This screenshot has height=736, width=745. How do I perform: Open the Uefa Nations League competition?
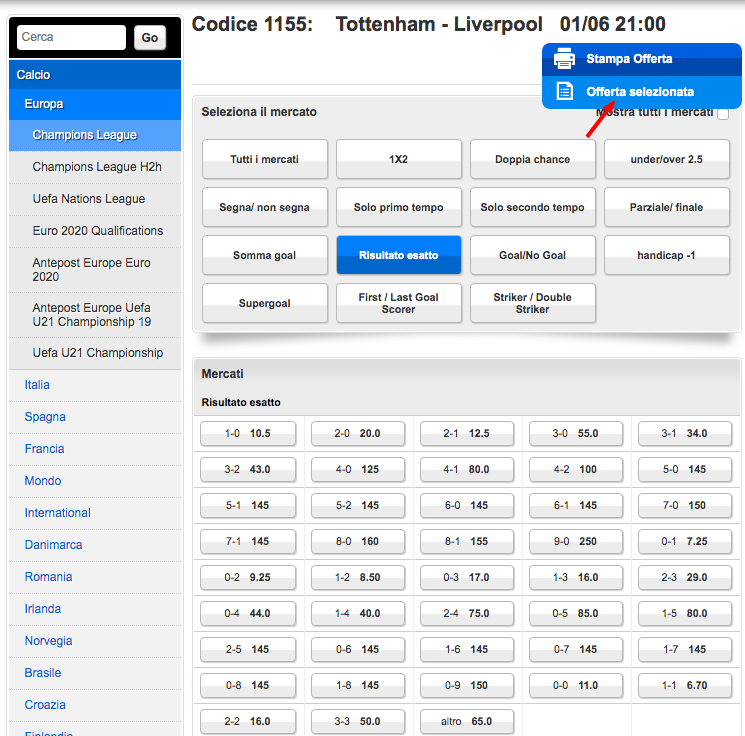89,199
